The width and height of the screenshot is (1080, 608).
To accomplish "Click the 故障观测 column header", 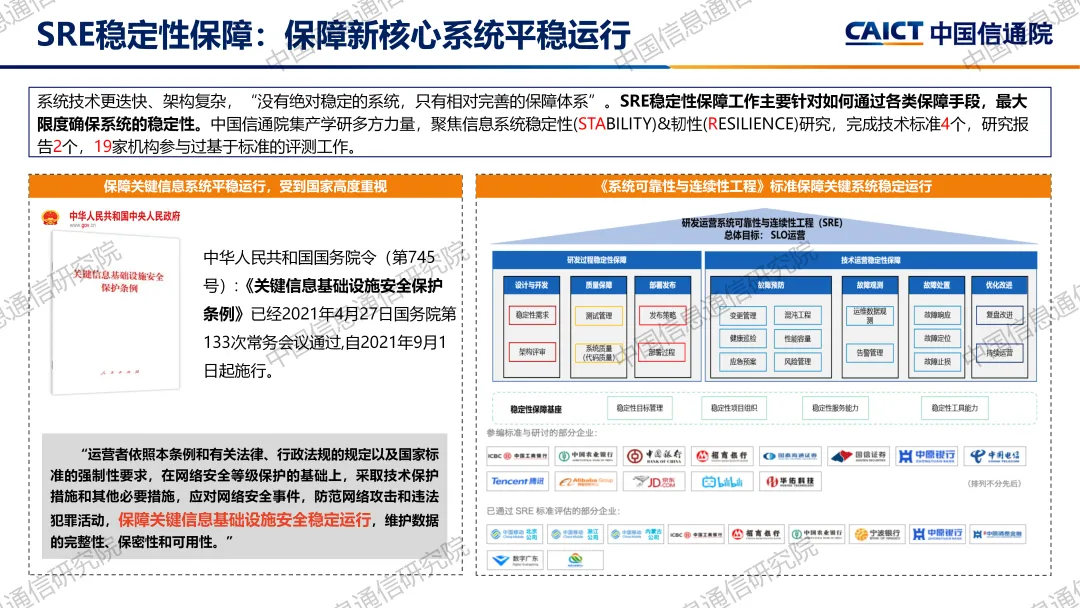I will coord(870,285).
